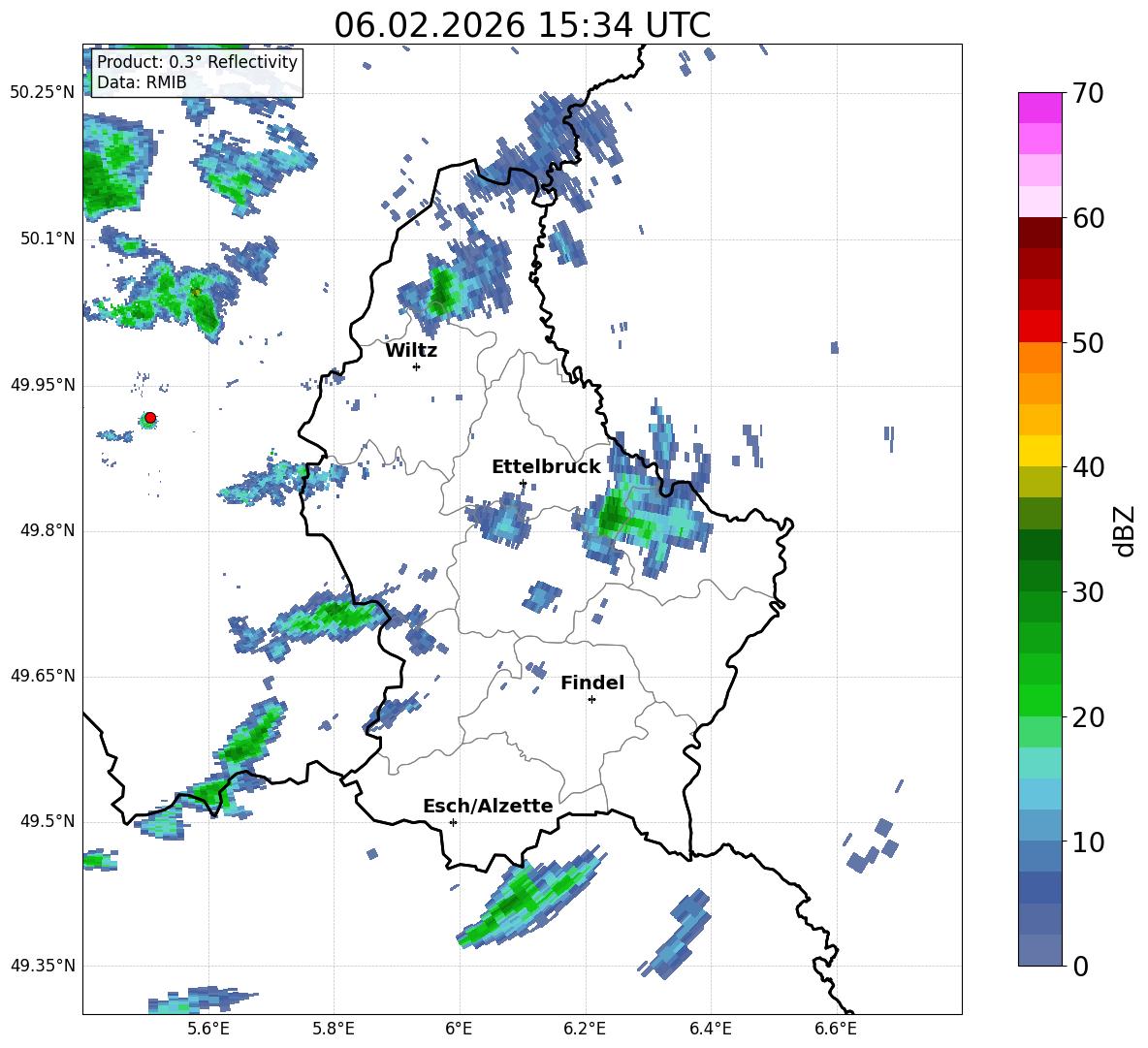Click the Esch/Alzette city label
The height and width of the screenshot is (1048, 1148).
point(488,806)
